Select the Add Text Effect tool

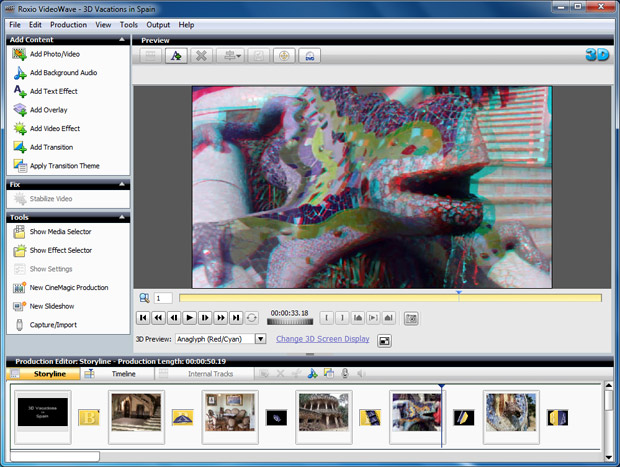[53, 91]
